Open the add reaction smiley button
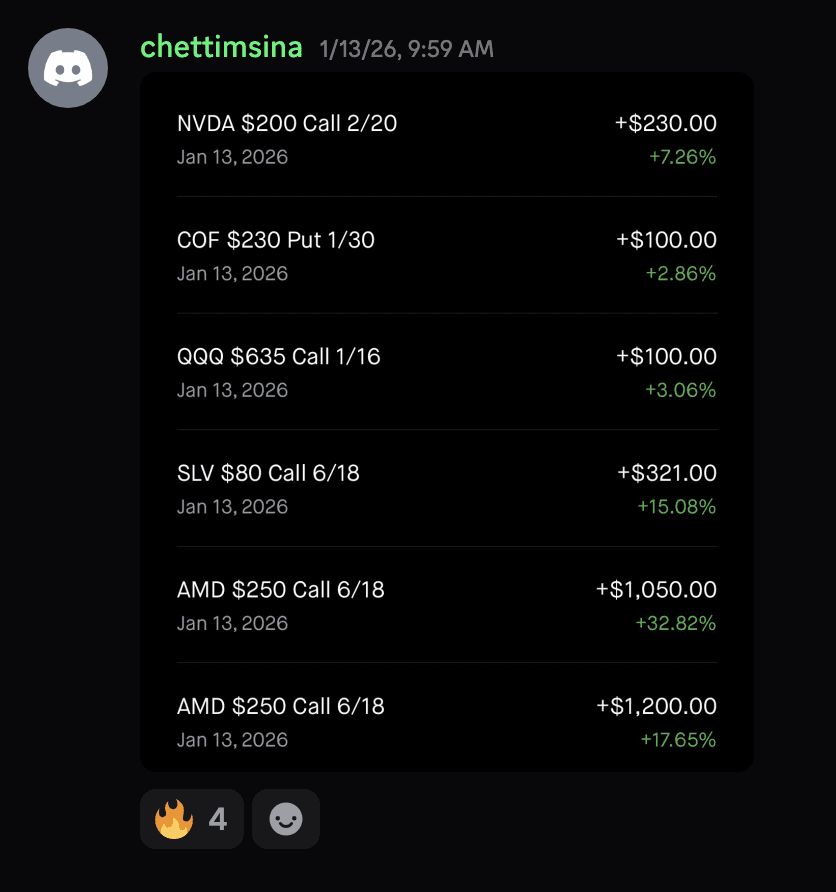The width and height of the screenshot is (836, 892). point(286,820)
